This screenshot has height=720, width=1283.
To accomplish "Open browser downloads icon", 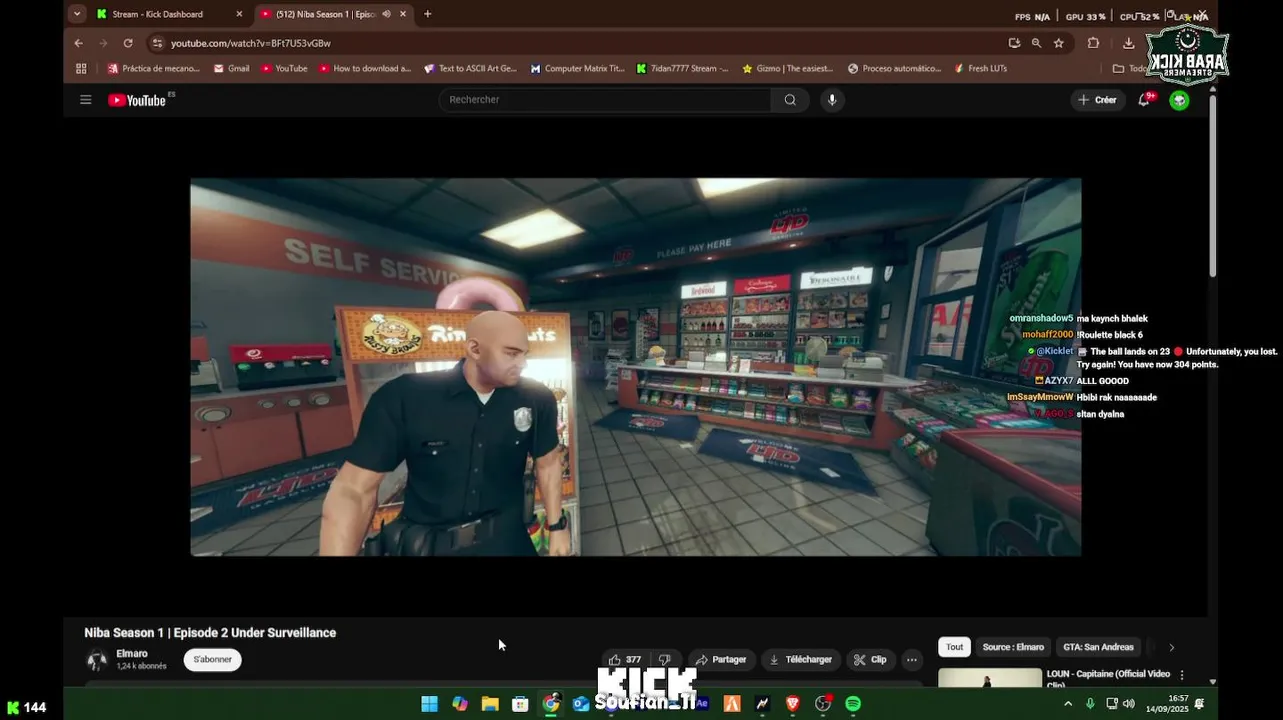I will (1128, 43).
